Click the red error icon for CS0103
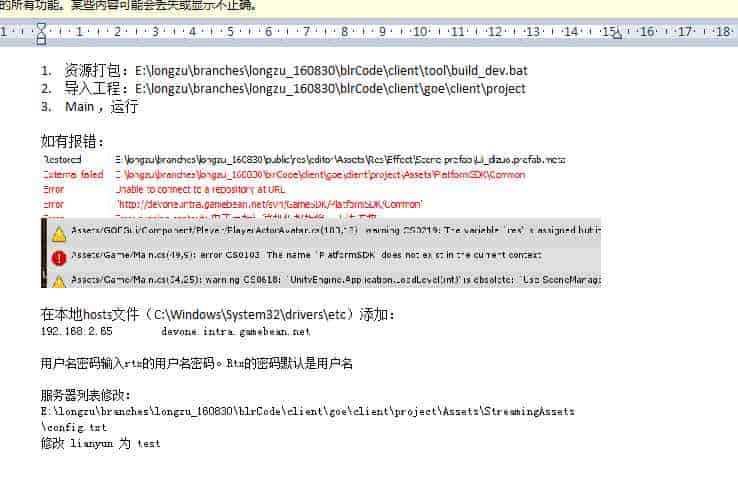The image size is (738, 494). pos(59,257)
